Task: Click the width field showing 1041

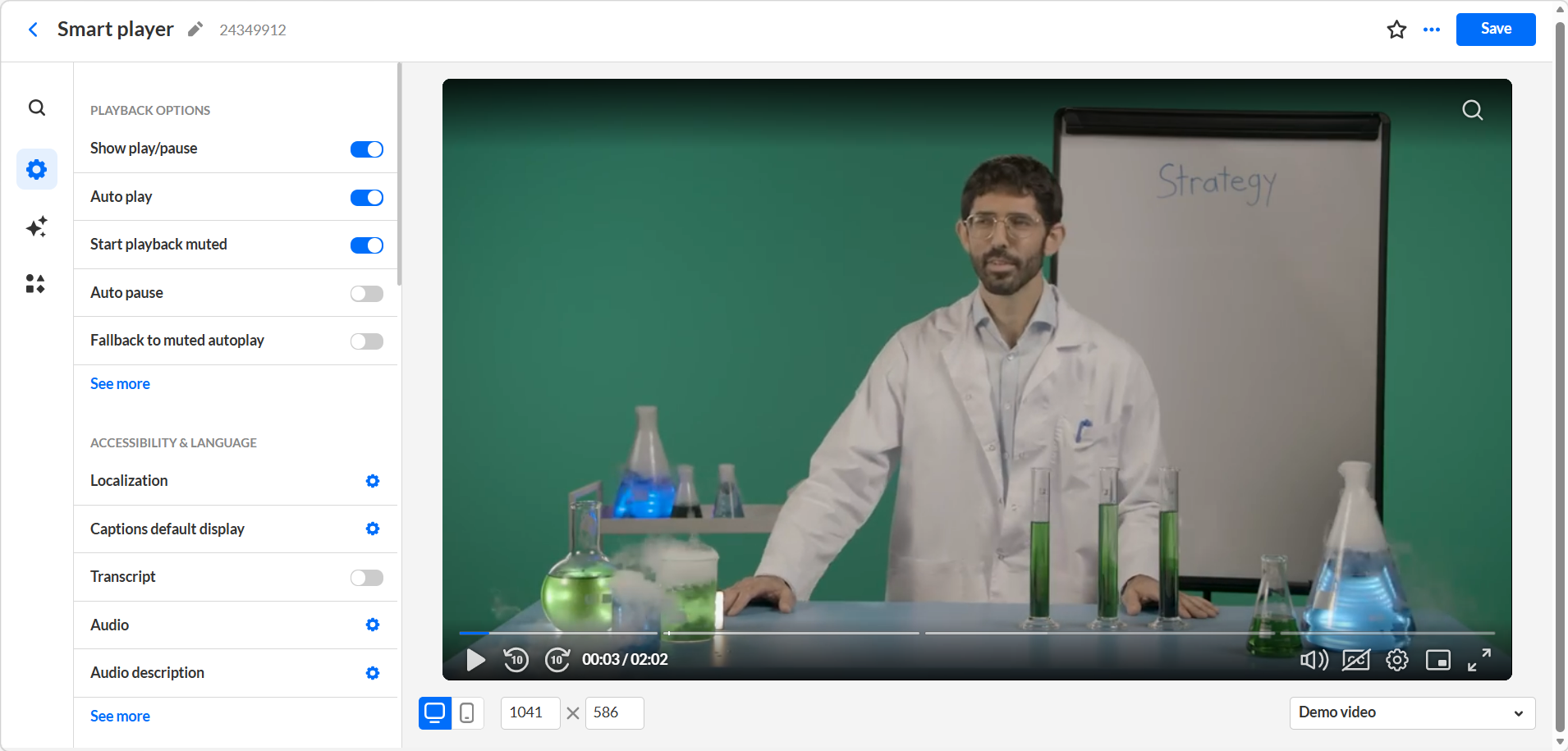Action: [x=530, y=713]
